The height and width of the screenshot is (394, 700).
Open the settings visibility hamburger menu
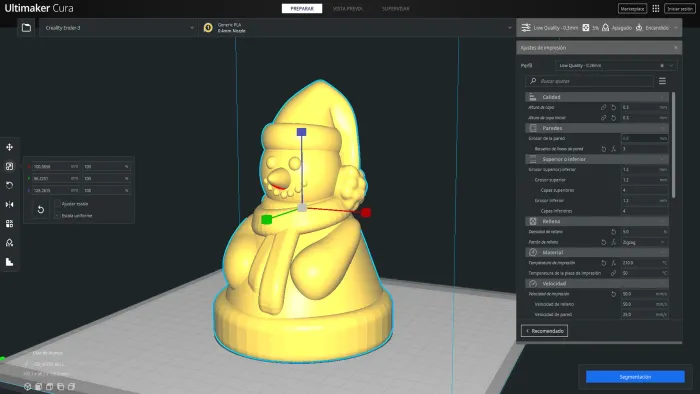662,81
